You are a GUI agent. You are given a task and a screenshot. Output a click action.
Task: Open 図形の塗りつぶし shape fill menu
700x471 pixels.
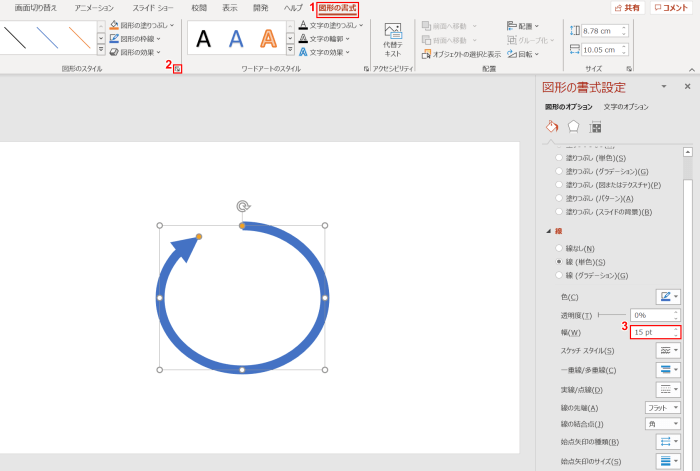tap(142, 25)
